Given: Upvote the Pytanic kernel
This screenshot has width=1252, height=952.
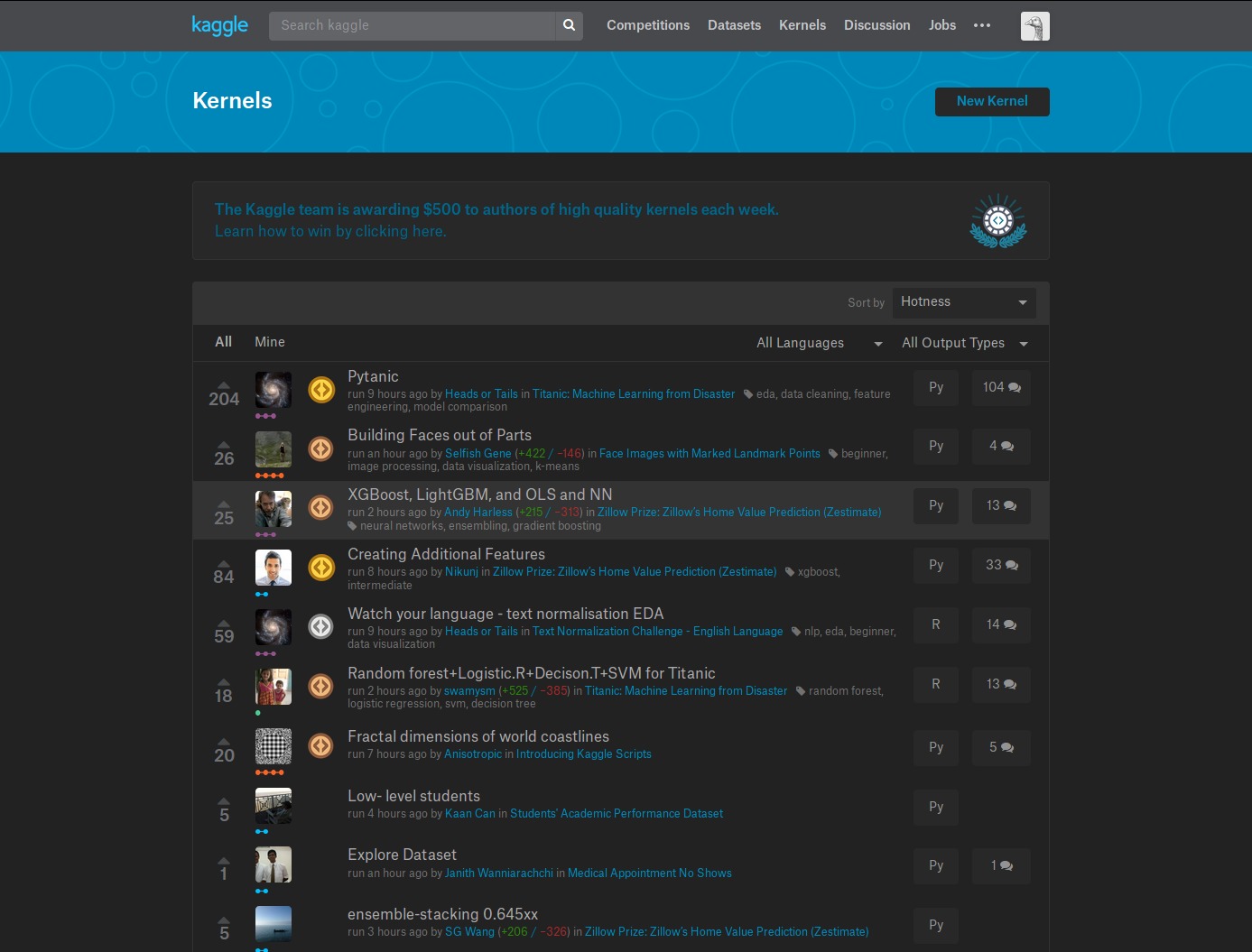Looking at the screenshot, I should [x=224, y=385].
